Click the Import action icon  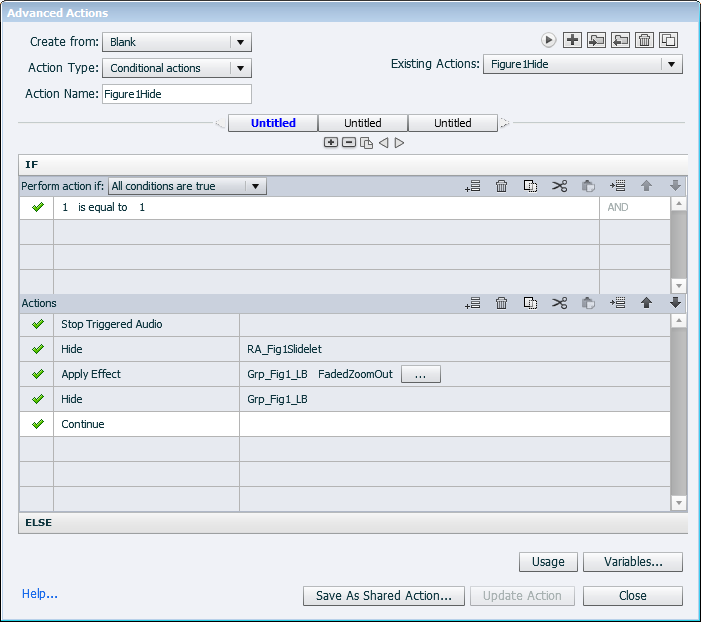click(x=597, y=40)
